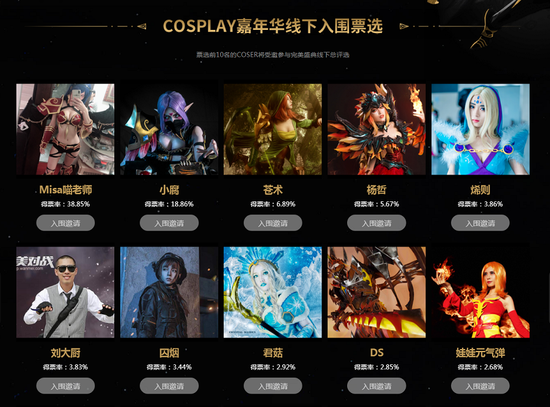
Task: Click 入围邀请 button under 小腐
Action: [169, 223]
